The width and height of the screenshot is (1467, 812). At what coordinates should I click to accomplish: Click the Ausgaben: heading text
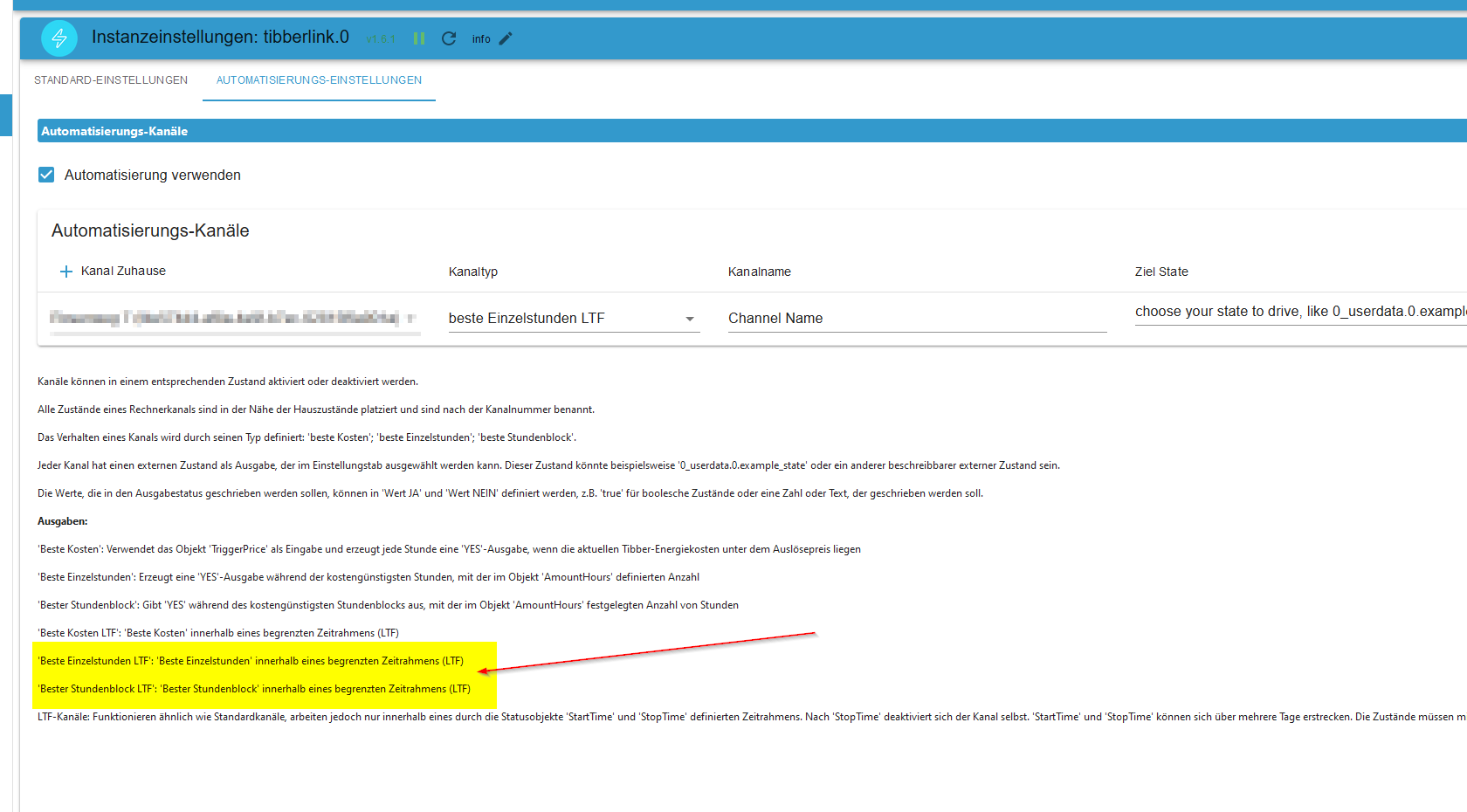pyautogui.click(x=63, y=521)
